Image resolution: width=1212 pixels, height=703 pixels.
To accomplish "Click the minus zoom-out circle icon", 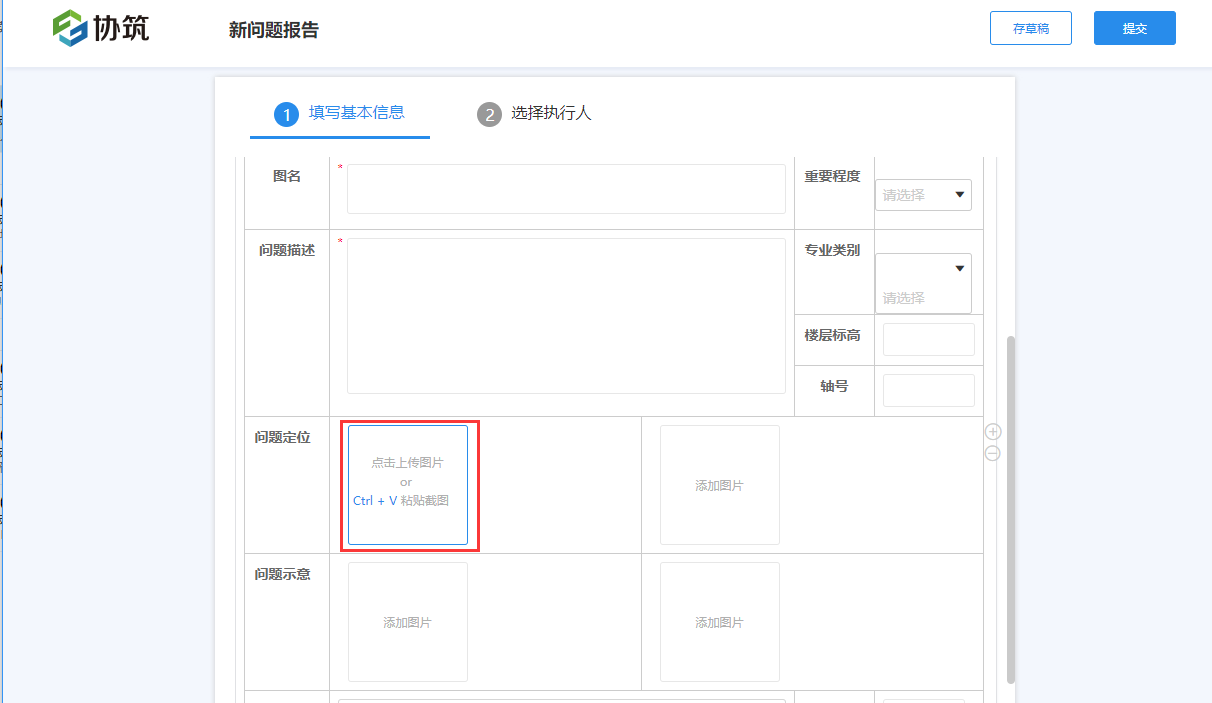I will (x=992, y=453).
